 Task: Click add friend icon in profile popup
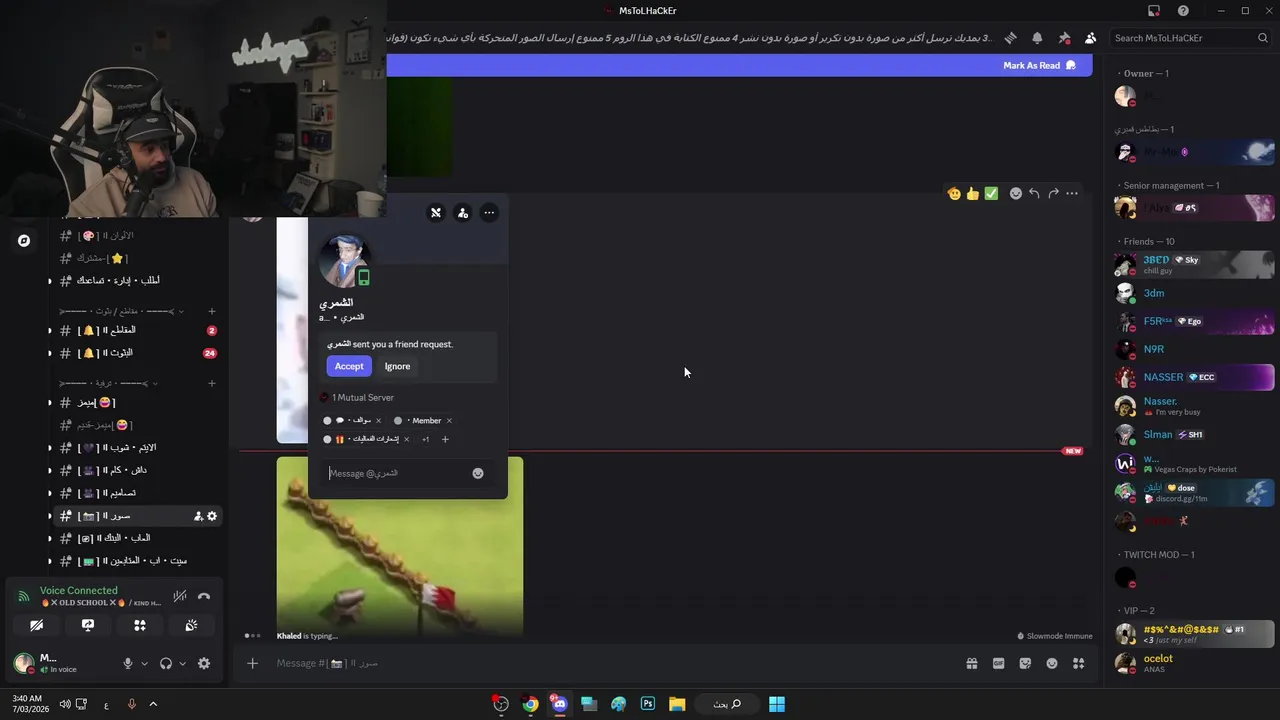462,212
